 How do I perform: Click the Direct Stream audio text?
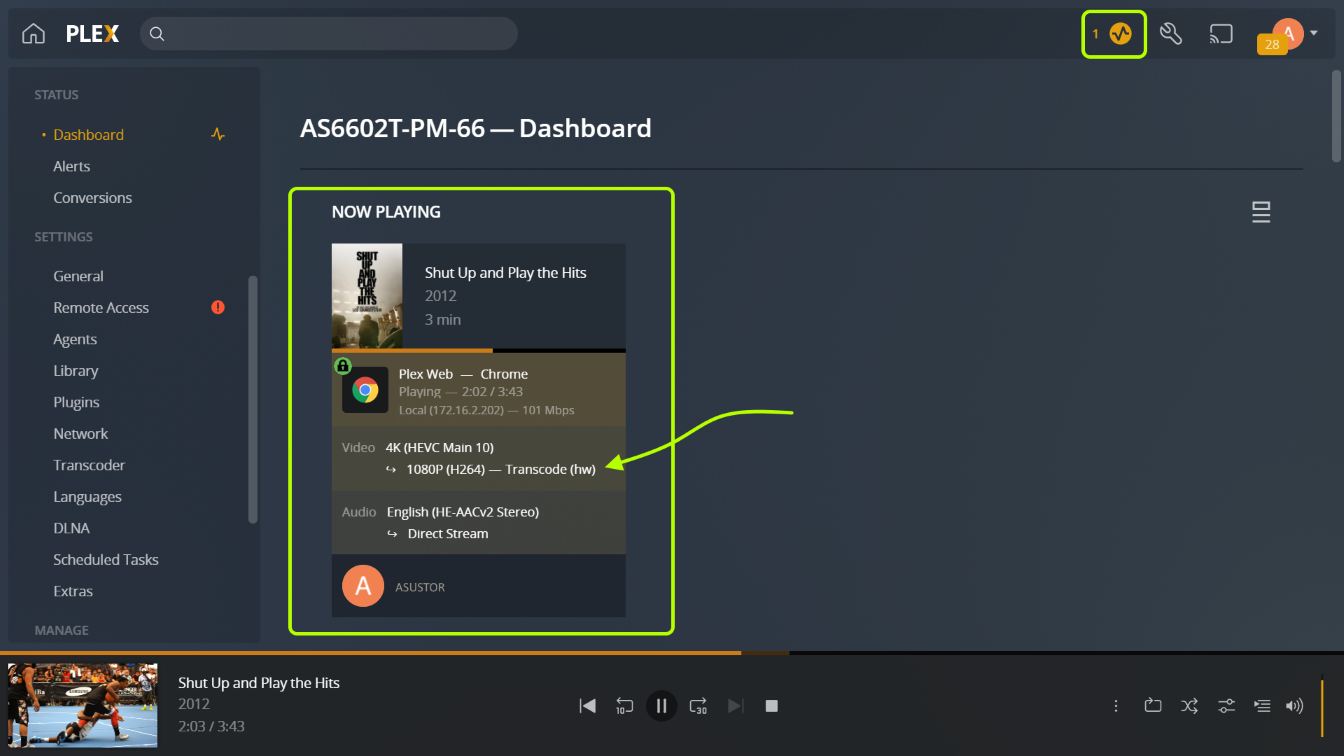point(448,534)
